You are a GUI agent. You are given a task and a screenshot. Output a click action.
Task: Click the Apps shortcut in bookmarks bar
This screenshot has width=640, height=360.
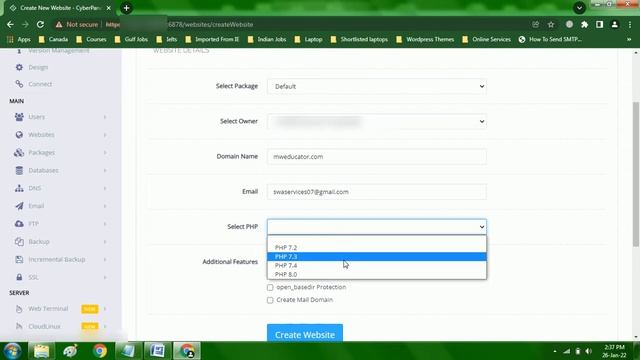pos(19,40)
